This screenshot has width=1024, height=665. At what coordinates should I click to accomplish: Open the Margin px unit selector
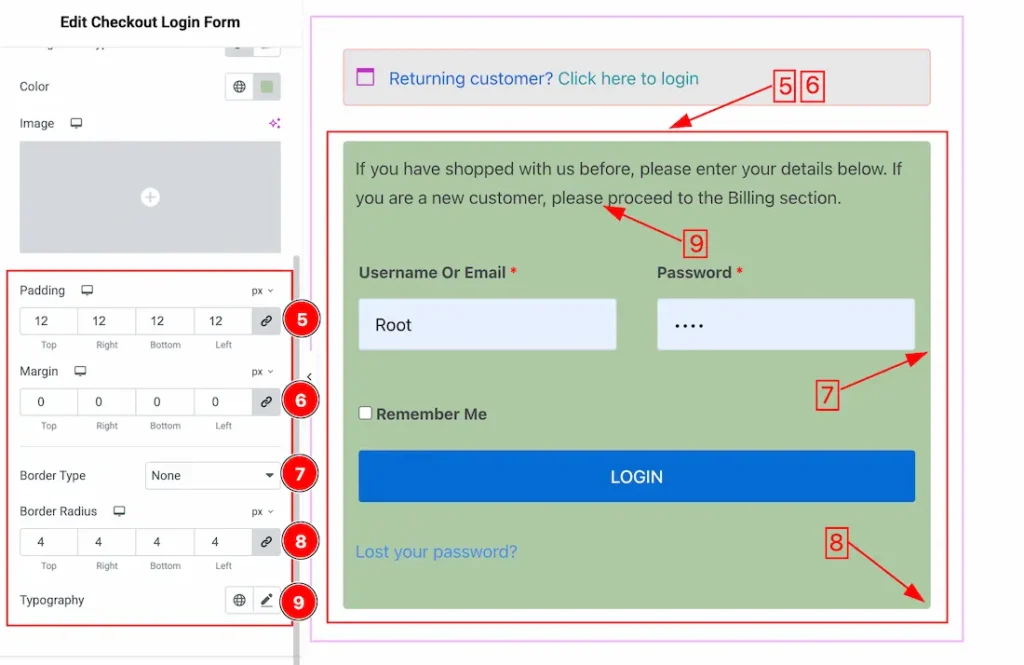[262, 372]
